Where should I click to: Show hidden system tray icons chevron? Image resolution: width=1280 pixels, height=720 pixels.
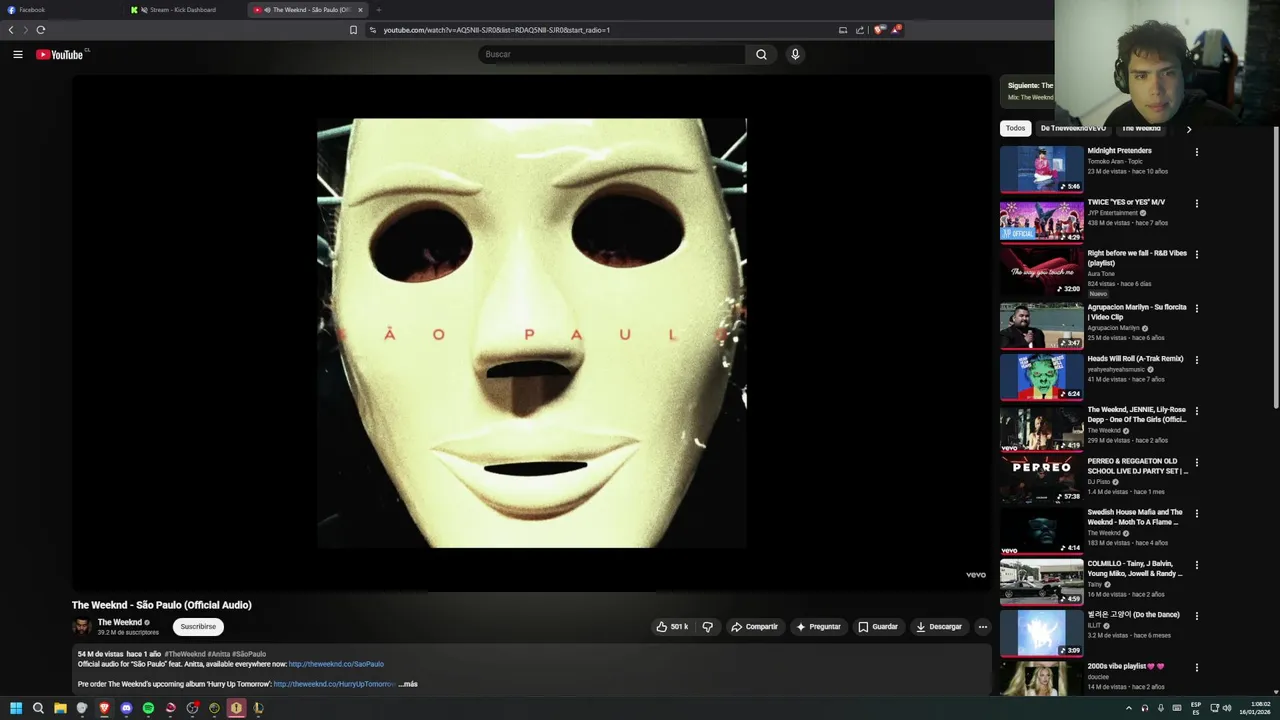[x=1129, y=708]
